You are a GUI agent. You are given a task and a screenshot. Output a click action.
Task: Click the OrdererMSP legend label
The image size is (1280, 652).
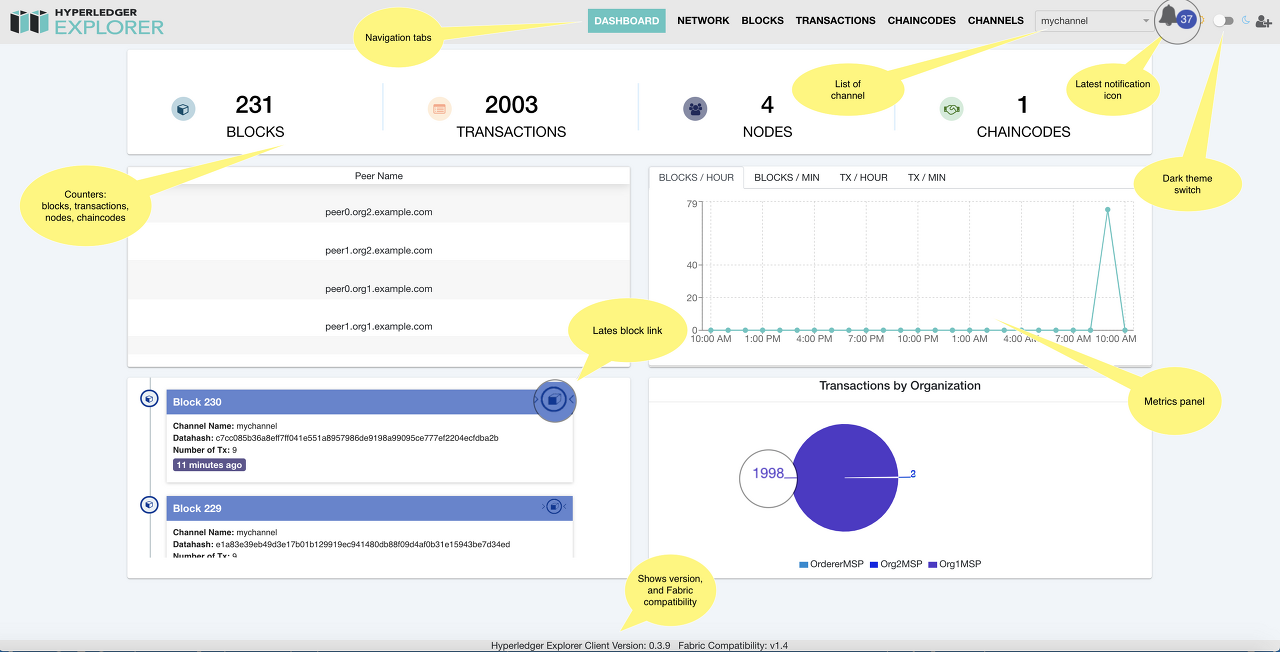837,565
